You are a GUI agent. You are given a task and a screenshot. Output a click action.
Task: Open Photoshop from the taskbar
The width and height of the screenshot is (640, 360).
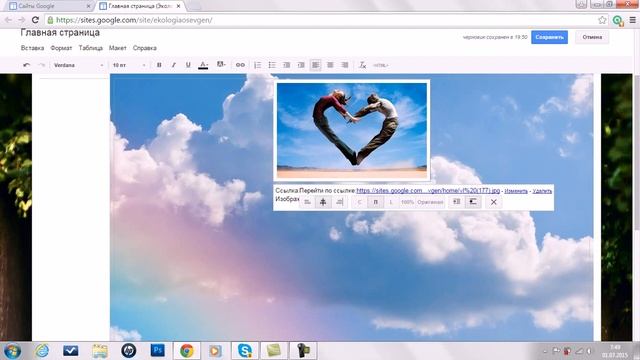coord(158,351)
